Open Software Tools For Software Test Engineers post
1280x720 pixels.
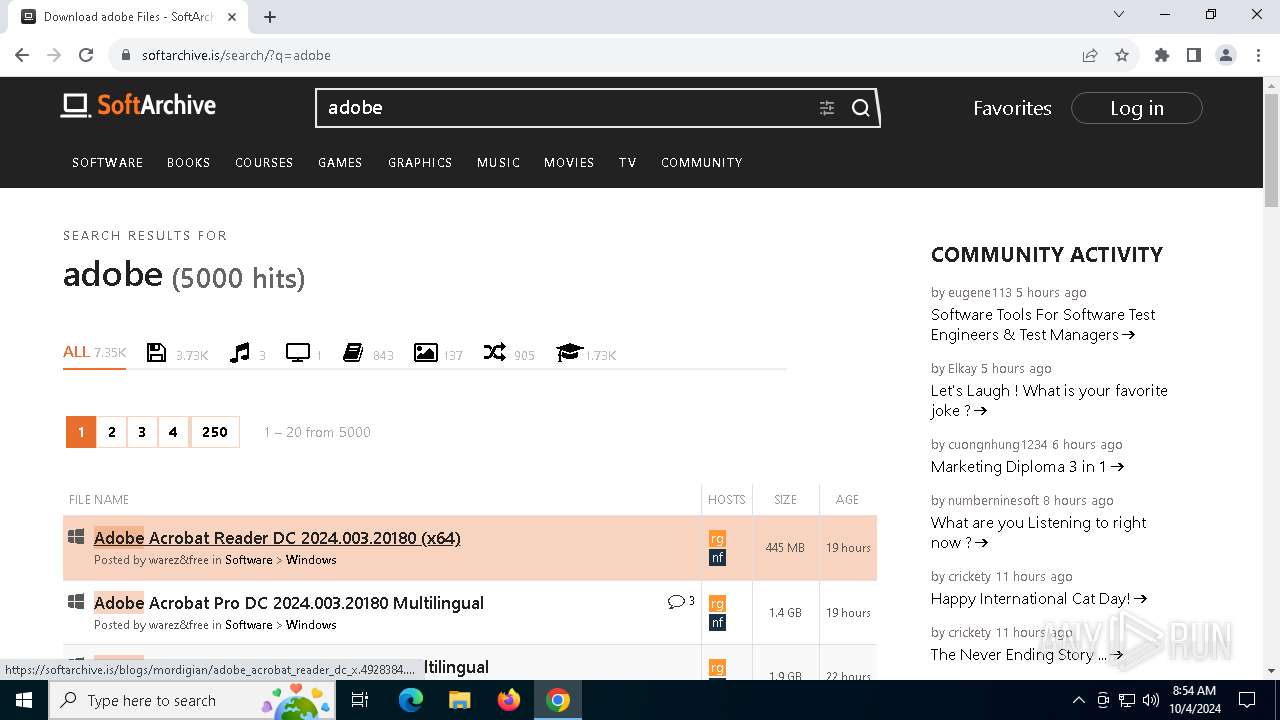pyautogui.click(x=1043, y=324)
